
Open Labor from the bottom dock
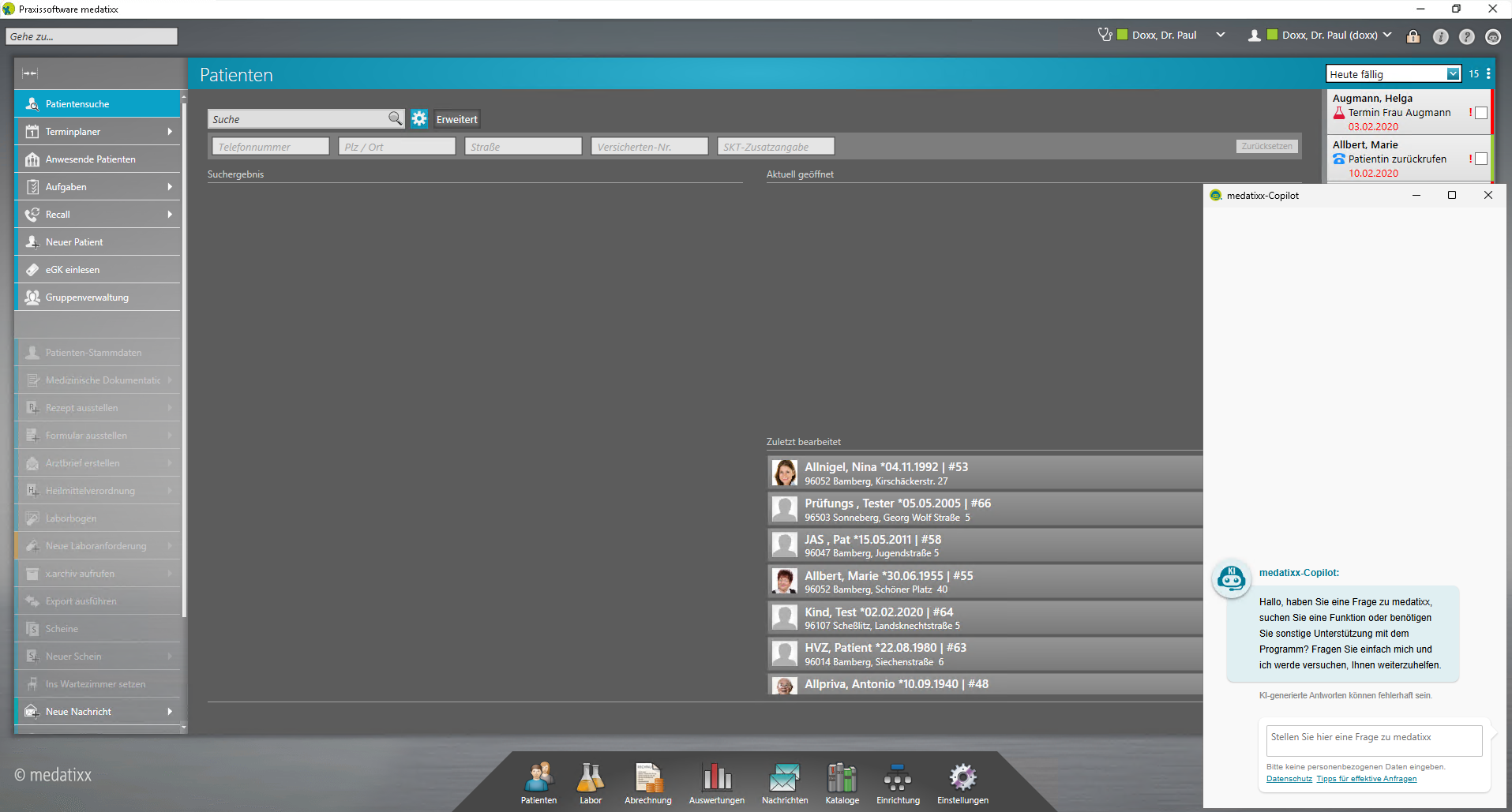point(590,783)
